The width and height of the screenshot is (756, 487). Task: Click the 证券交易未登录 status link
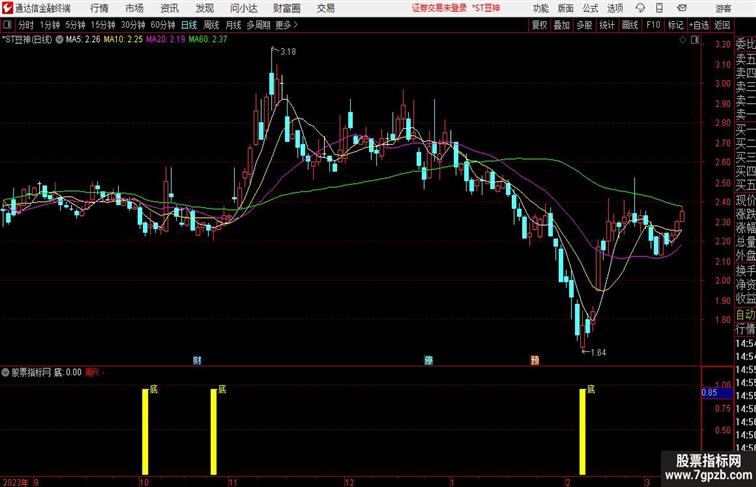439,8
